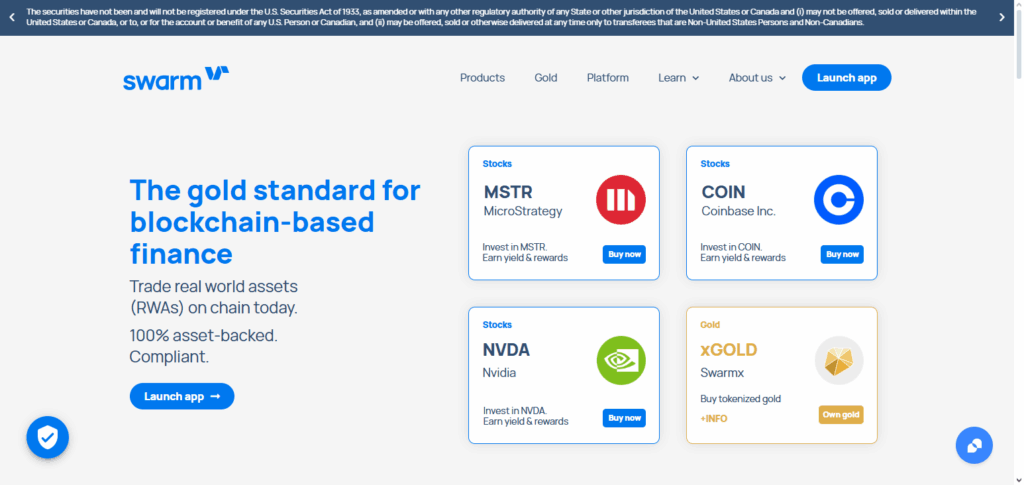Click the Swarmx name text
Image resolution: width=1024 pixels, height=485 pixels.
(722, 373)
